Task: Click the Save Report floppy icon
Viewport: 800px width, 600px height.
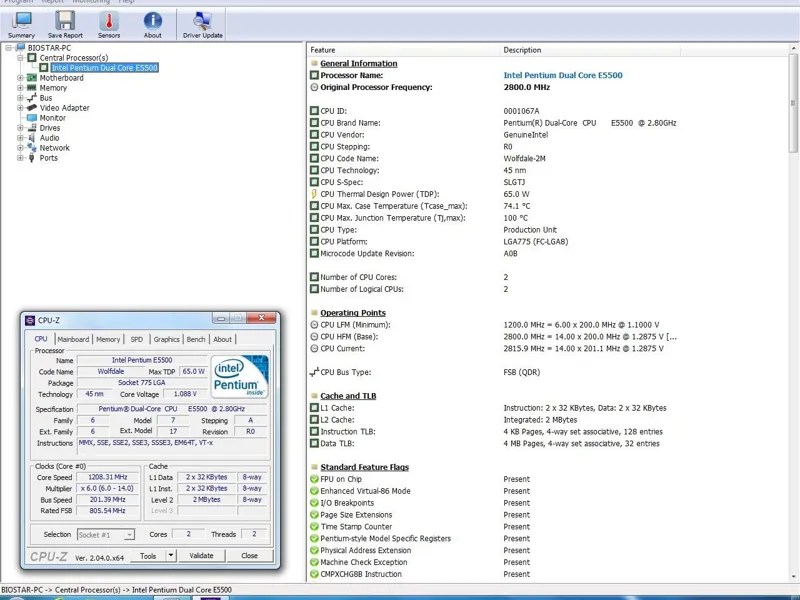Action: (x=65, y=23)
